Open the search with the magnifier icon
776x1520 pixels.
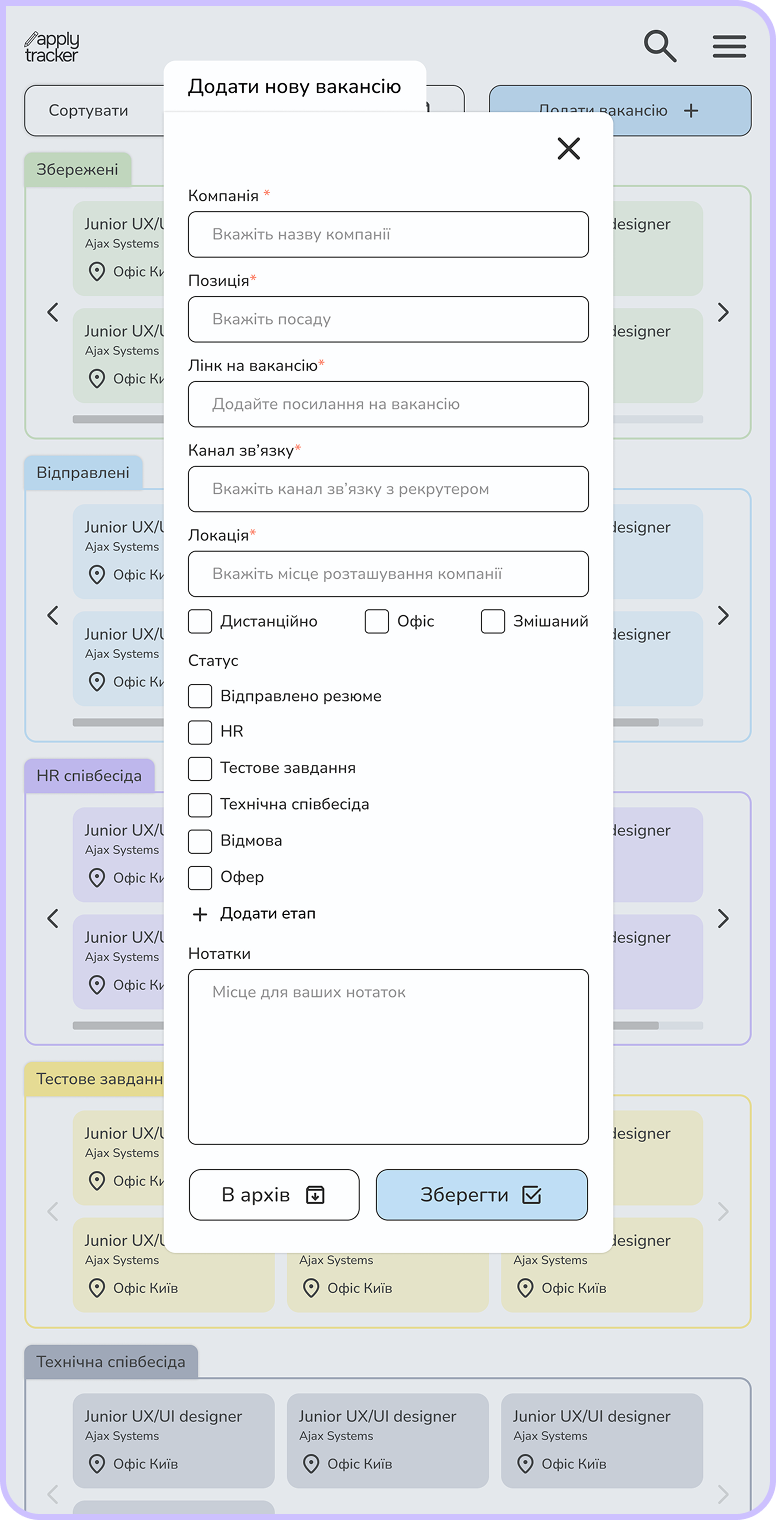coord(660,46)
